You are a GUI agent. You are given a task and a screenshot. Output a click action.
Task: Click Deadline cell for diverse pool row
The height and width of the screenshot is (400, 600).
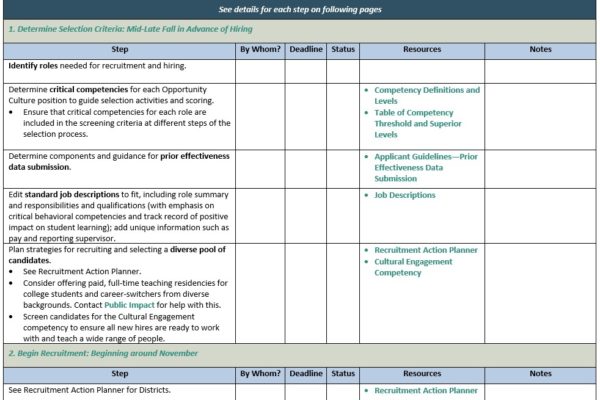click(306, 293)
